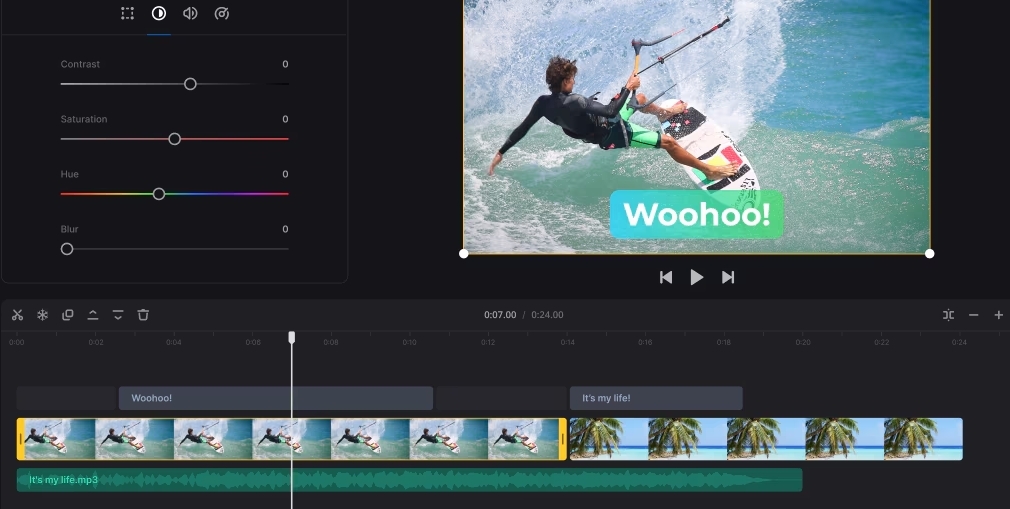Skip to previous clip button
This screenshot has width=1010, height=509.
click(x=666, y=278)
